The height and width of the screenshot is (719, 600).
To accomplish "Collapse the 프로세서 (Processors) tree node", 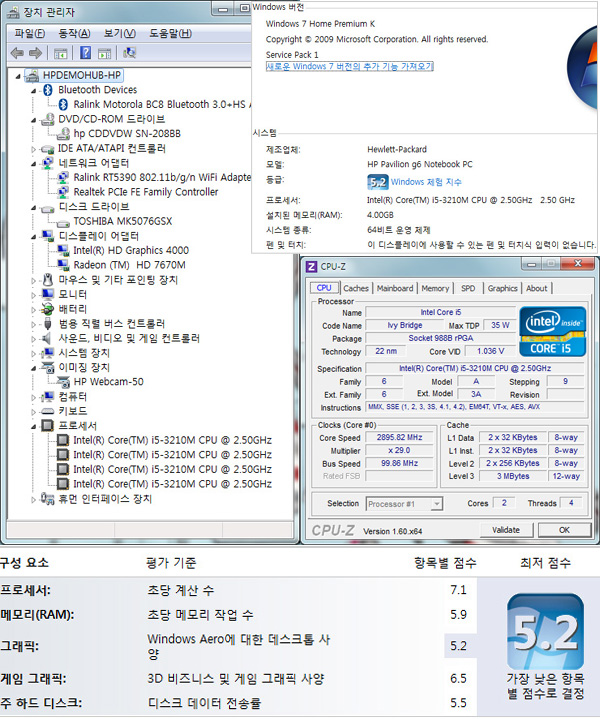I will pos(36,426).
